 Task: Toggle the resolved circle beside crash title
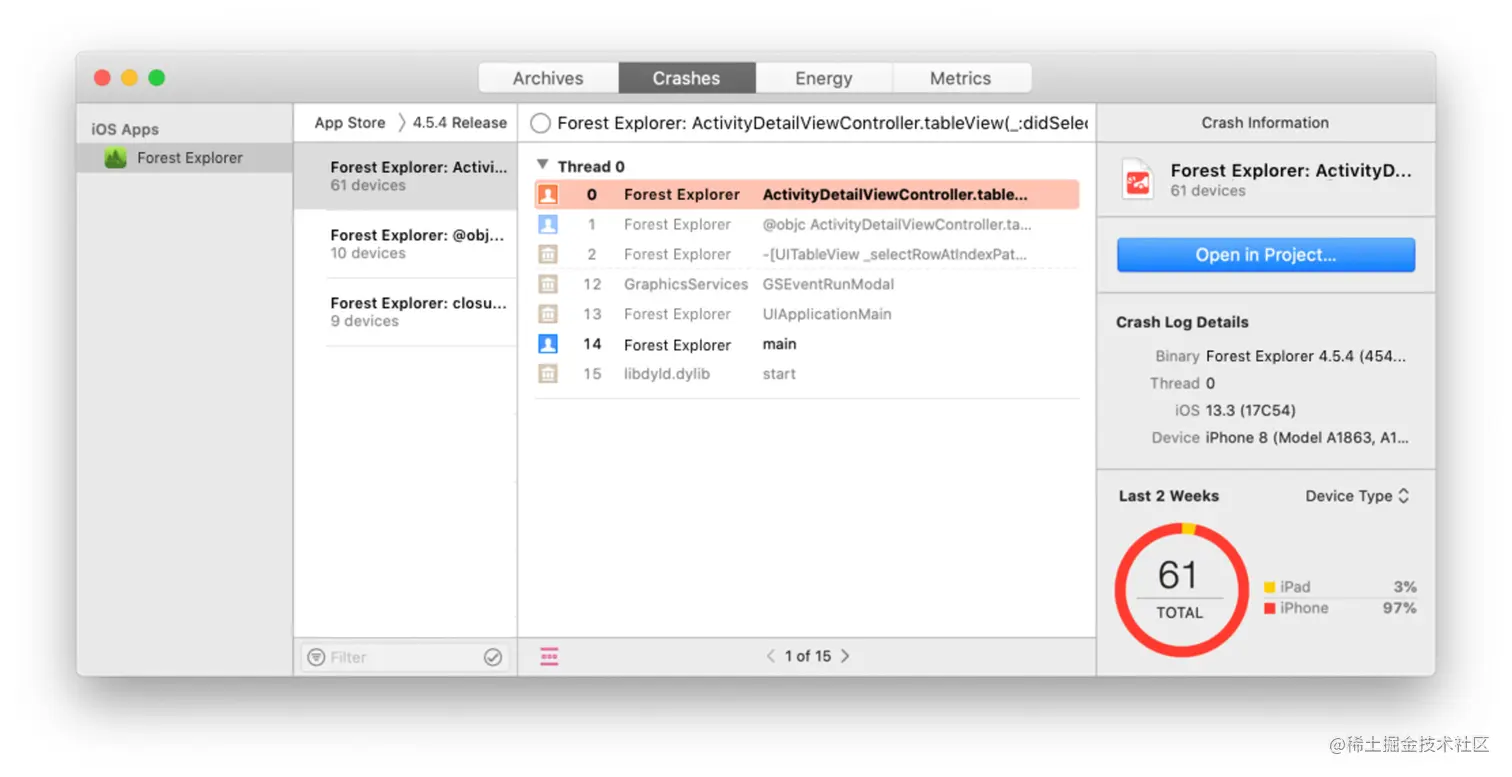pos(540,123)
